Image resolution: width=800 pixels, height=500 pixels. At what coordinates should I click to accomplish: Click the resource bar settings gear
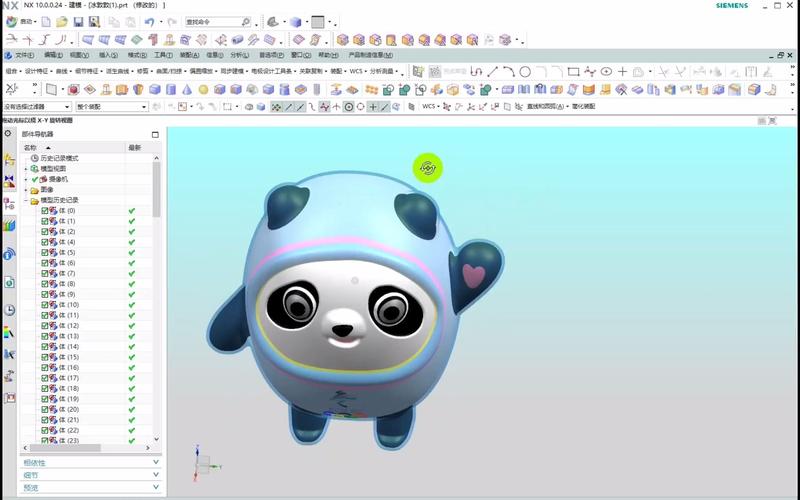pos(8,133)
